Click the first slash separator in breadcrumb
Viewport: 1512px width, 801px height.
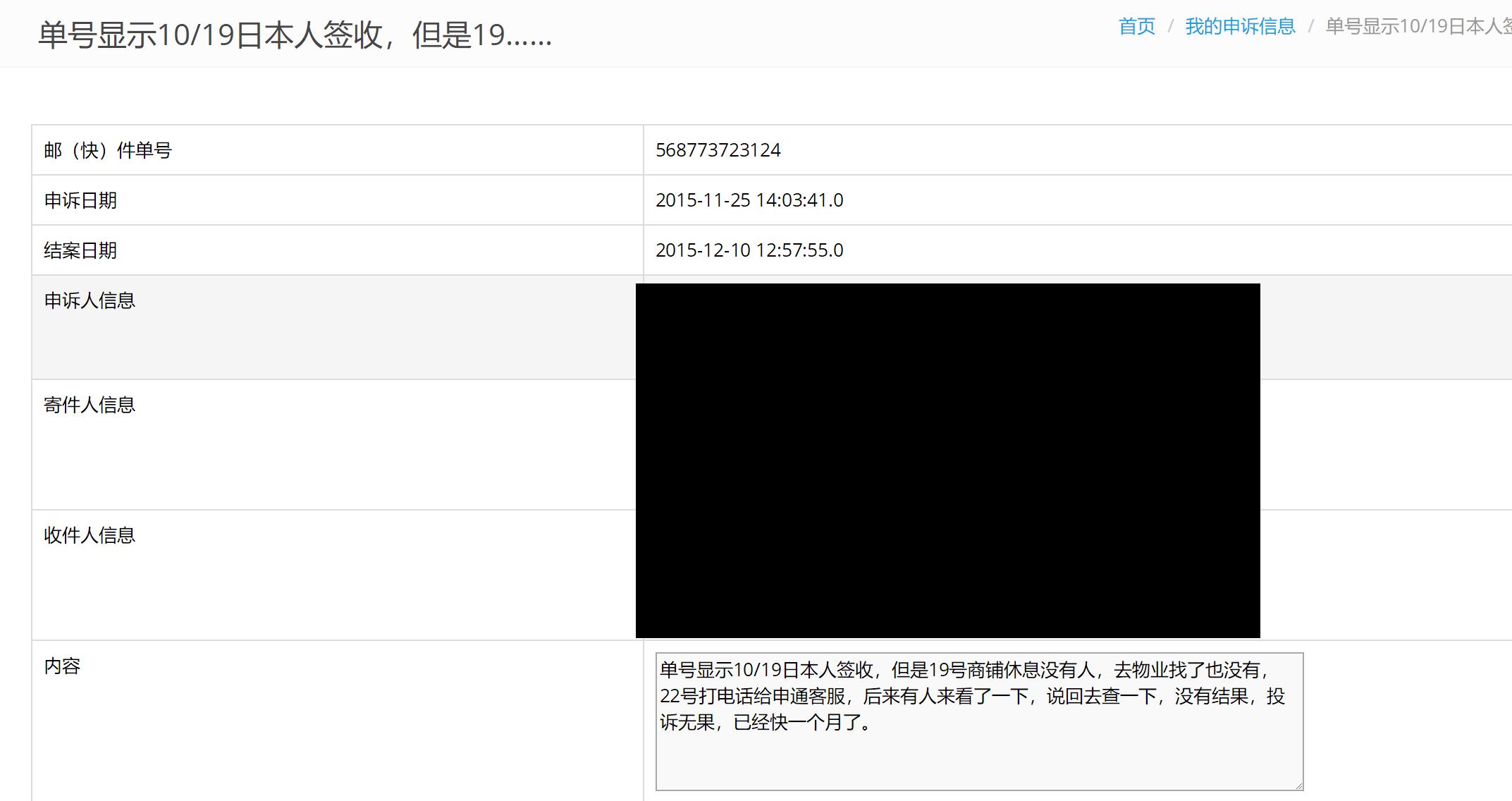click(1170, 27)
